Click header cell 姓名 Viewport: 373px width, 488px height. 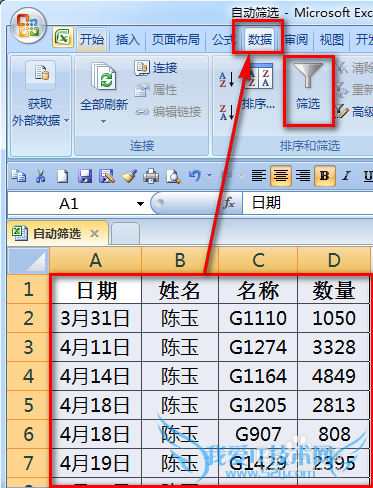[x=180, y=289]
